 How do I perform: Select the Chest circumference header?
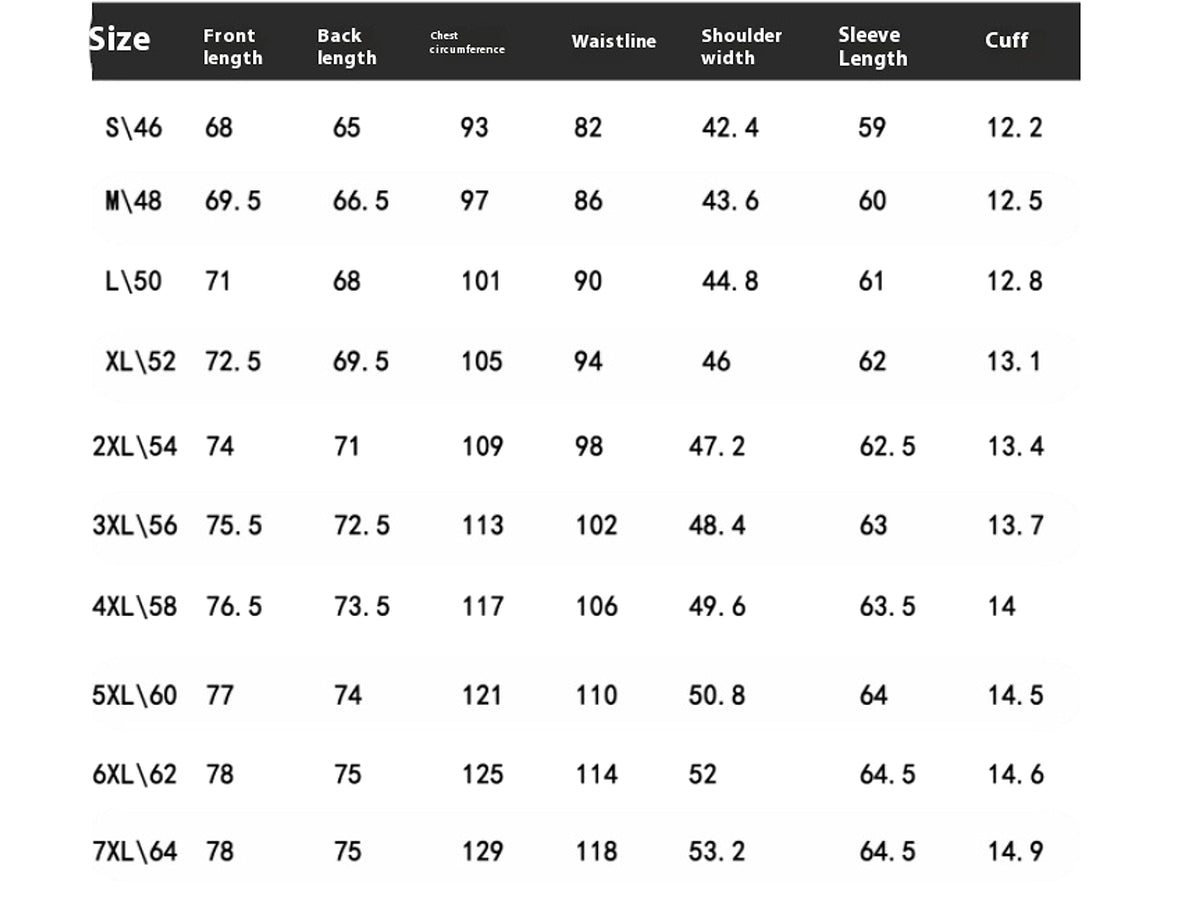click(467, 42)
